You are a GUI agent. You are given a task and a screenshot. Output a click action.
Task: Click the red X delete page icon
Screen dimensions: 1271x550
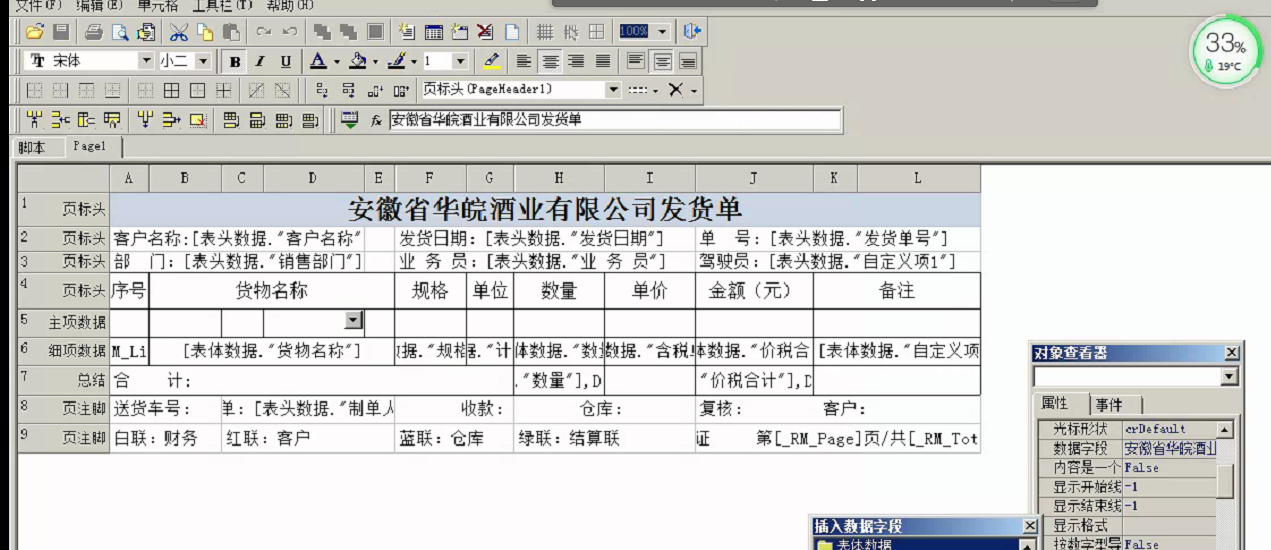[x=485, y=32]
